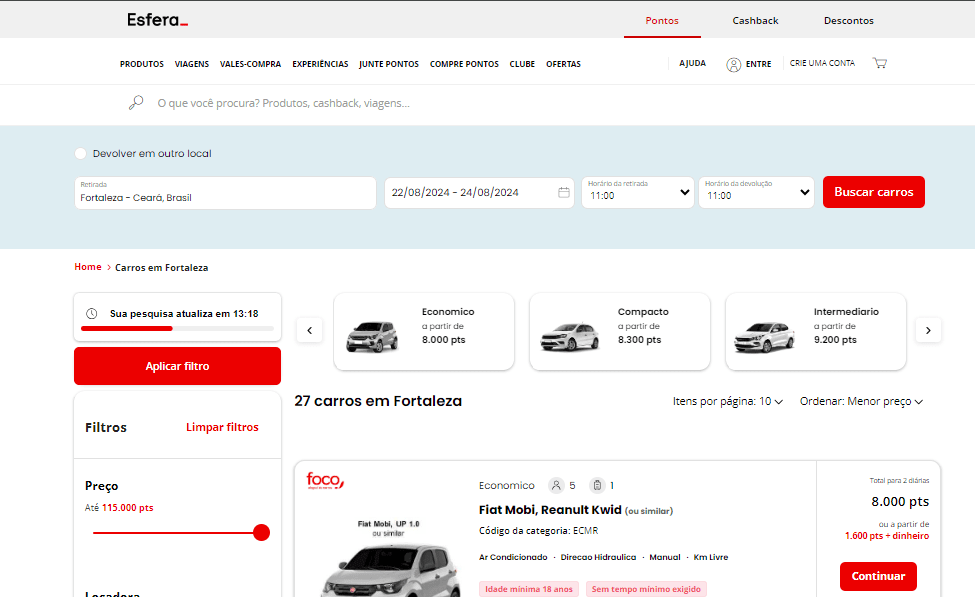Select the Compacto car category card
The image size is (975, 597).
click(x=619, y=331)
